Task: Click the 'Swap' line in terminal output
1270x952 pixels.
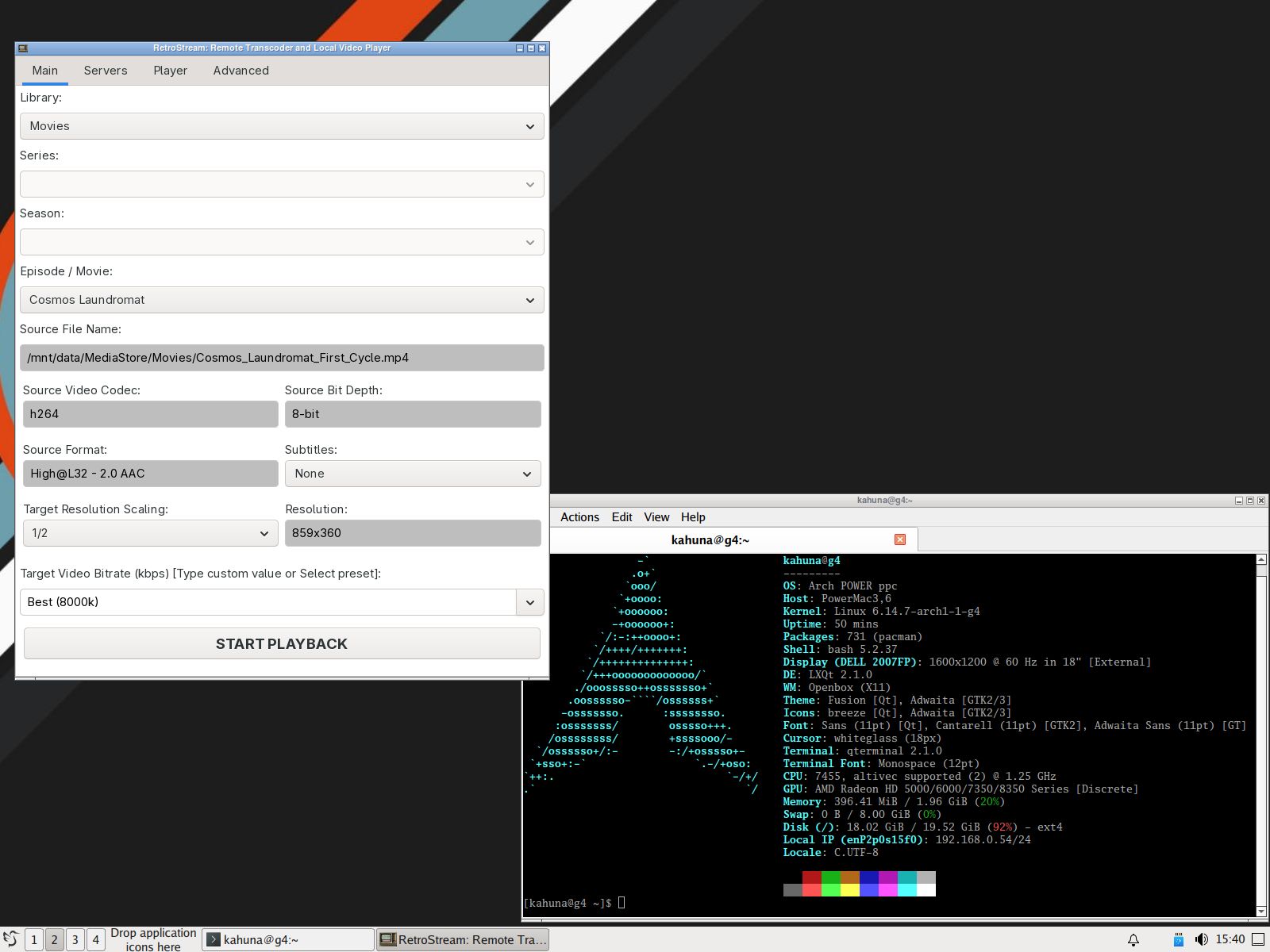Action: [x=863, y=815]
